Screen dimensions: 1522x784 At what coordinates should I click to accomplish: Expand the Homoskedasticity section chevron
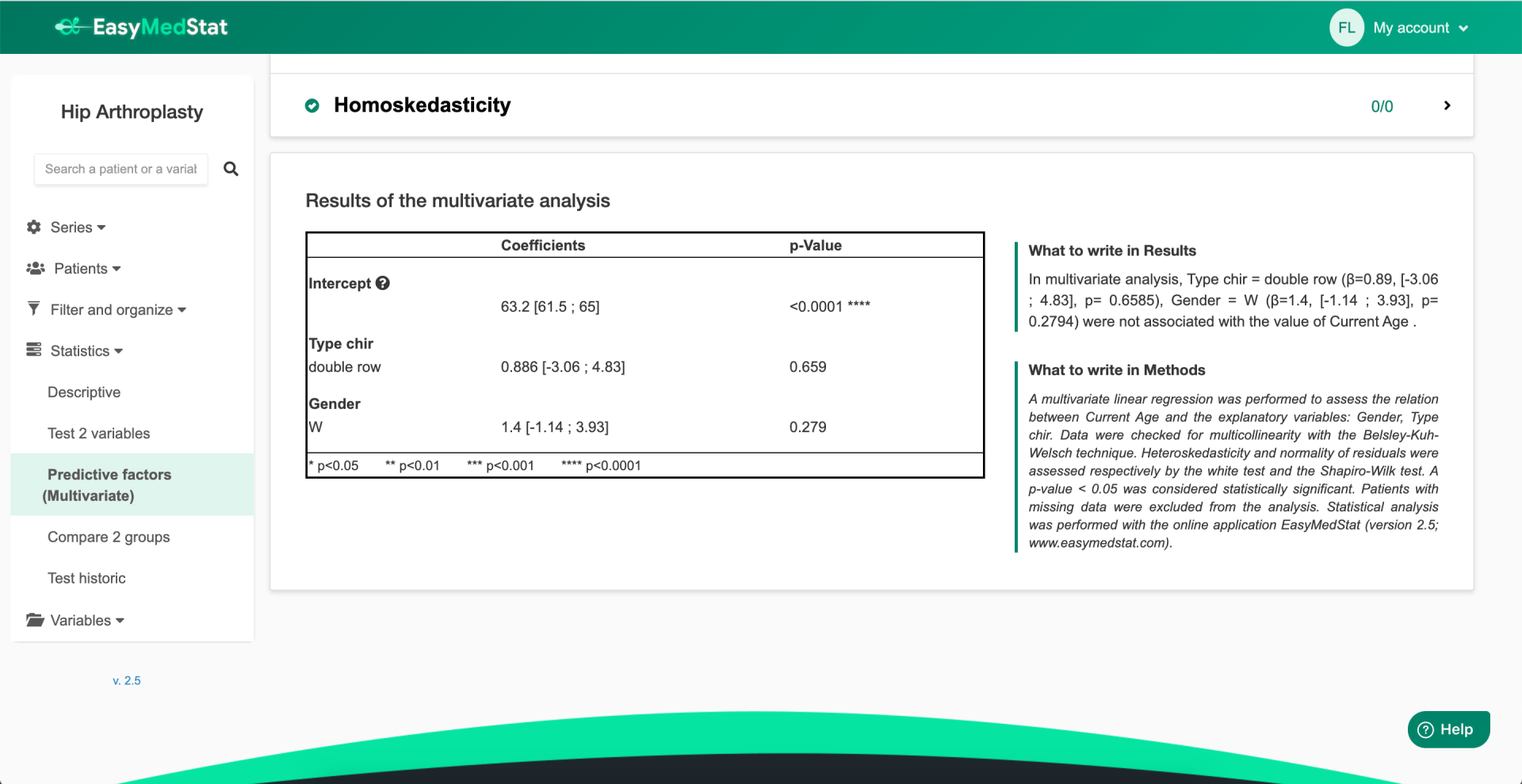pos(1447,105)
